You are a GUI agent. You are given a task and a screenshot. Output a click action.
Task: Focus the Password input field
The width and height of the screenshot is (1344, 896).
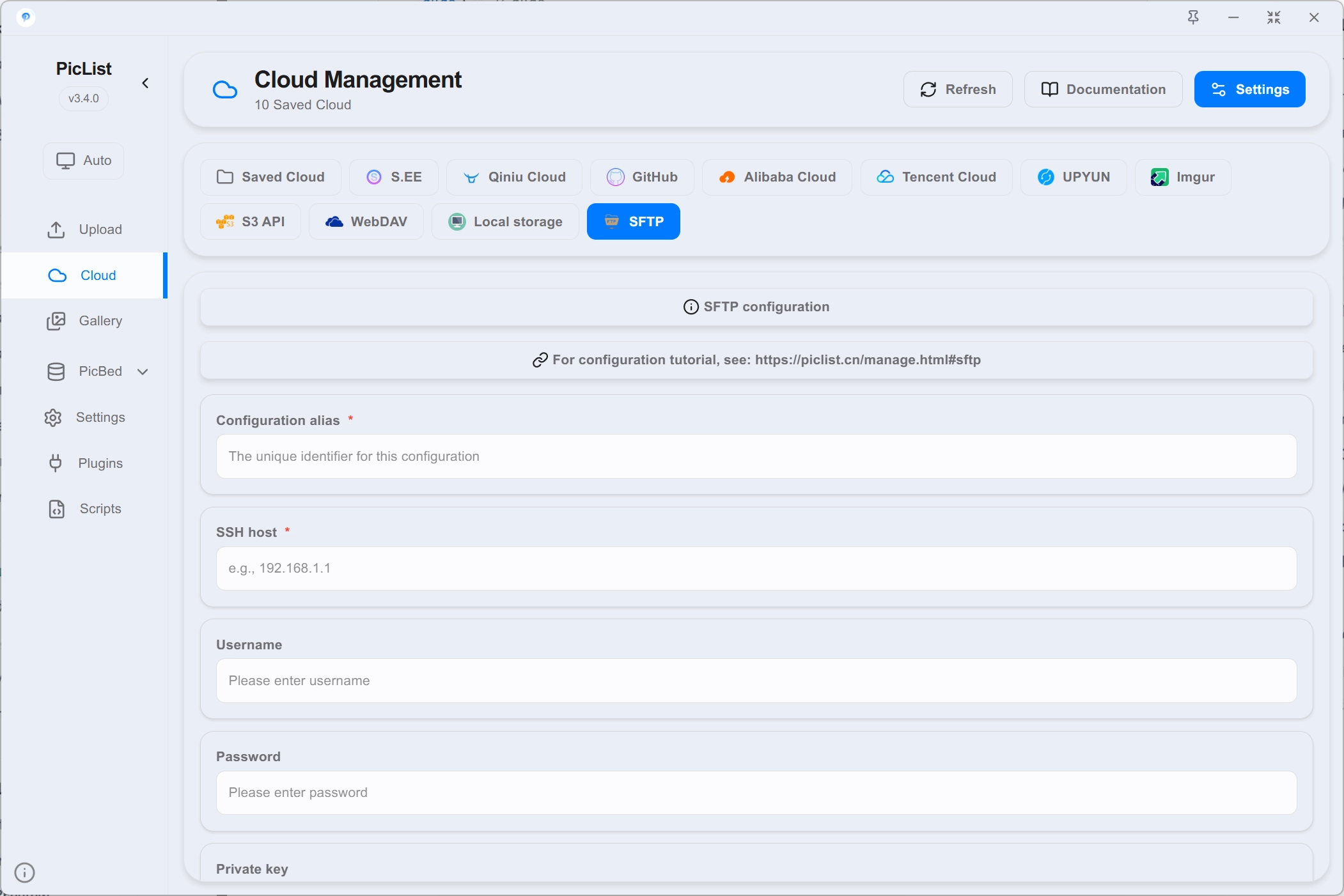(756, 792)
